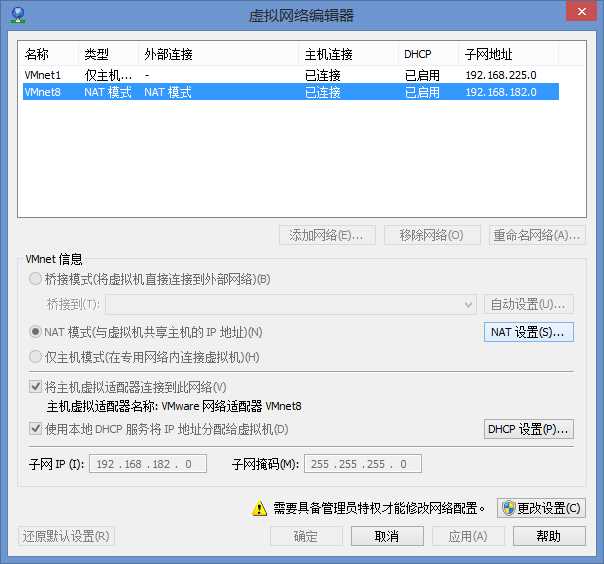
Task: Click 需要具备管理员特权 warning text
Action: (x=379, y=508)
